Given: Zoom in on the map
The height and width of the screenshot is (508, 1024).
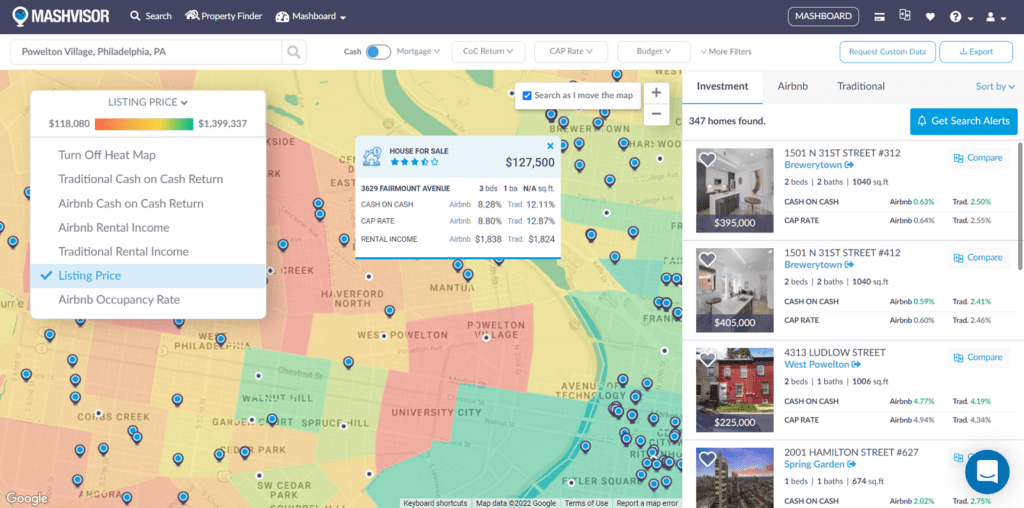Looking at the screenshot, I should point(656,93).
